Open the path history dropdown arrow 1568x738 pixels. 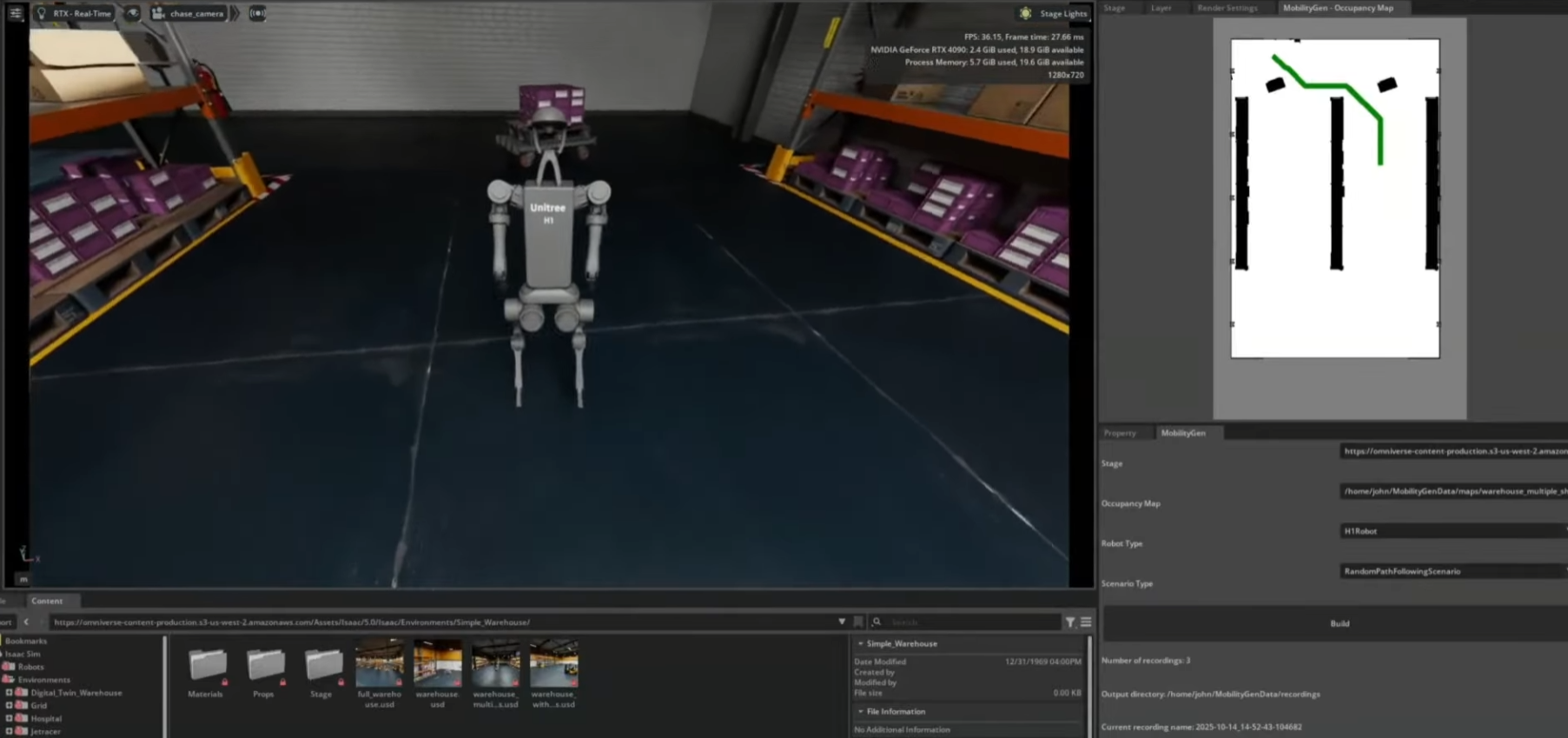(x=842, y=622)
